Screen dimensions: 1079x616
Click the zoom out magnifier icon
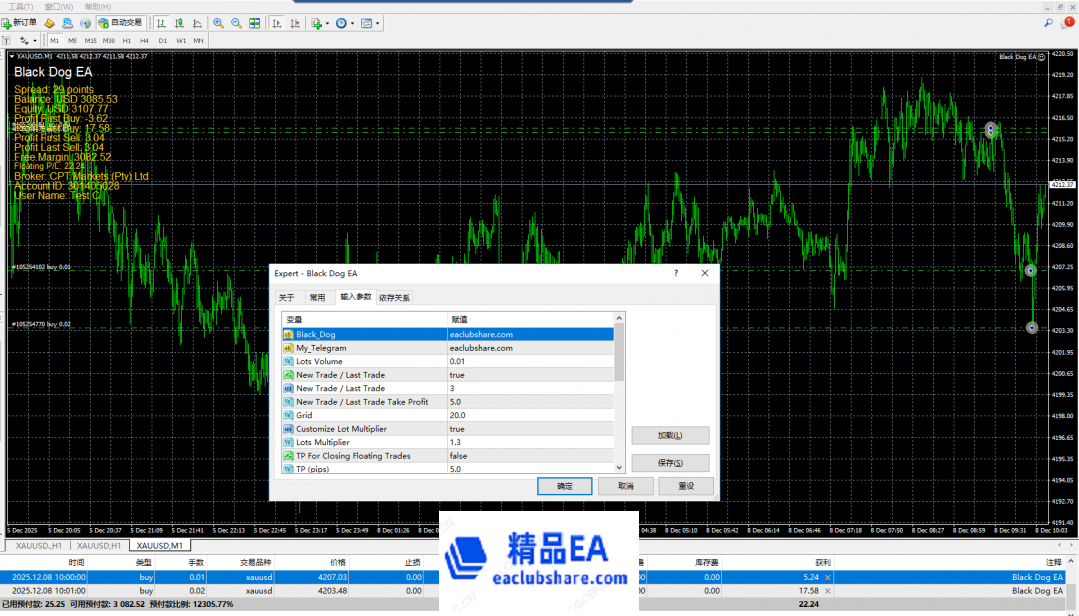tap(236, 22)
